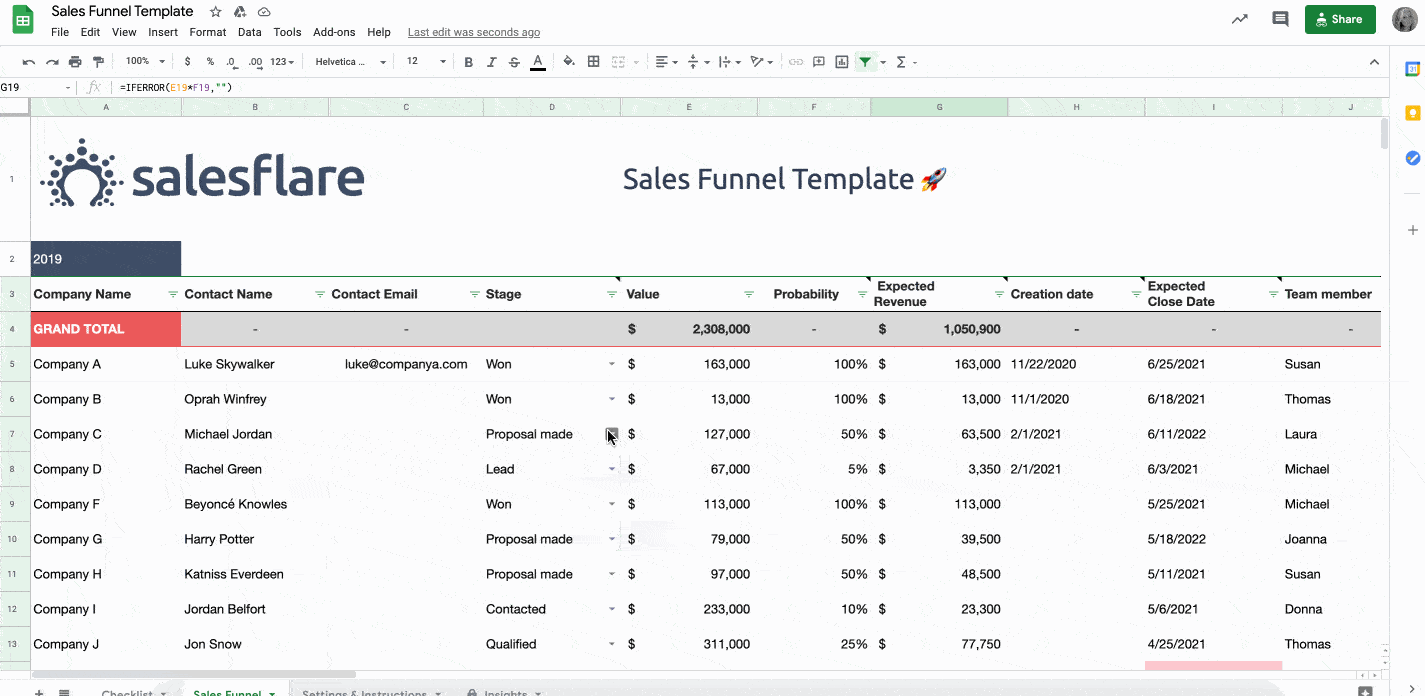Toggle the green filter funnel in toolbar
The image size is (1425, 696).
tap(865, 62)
